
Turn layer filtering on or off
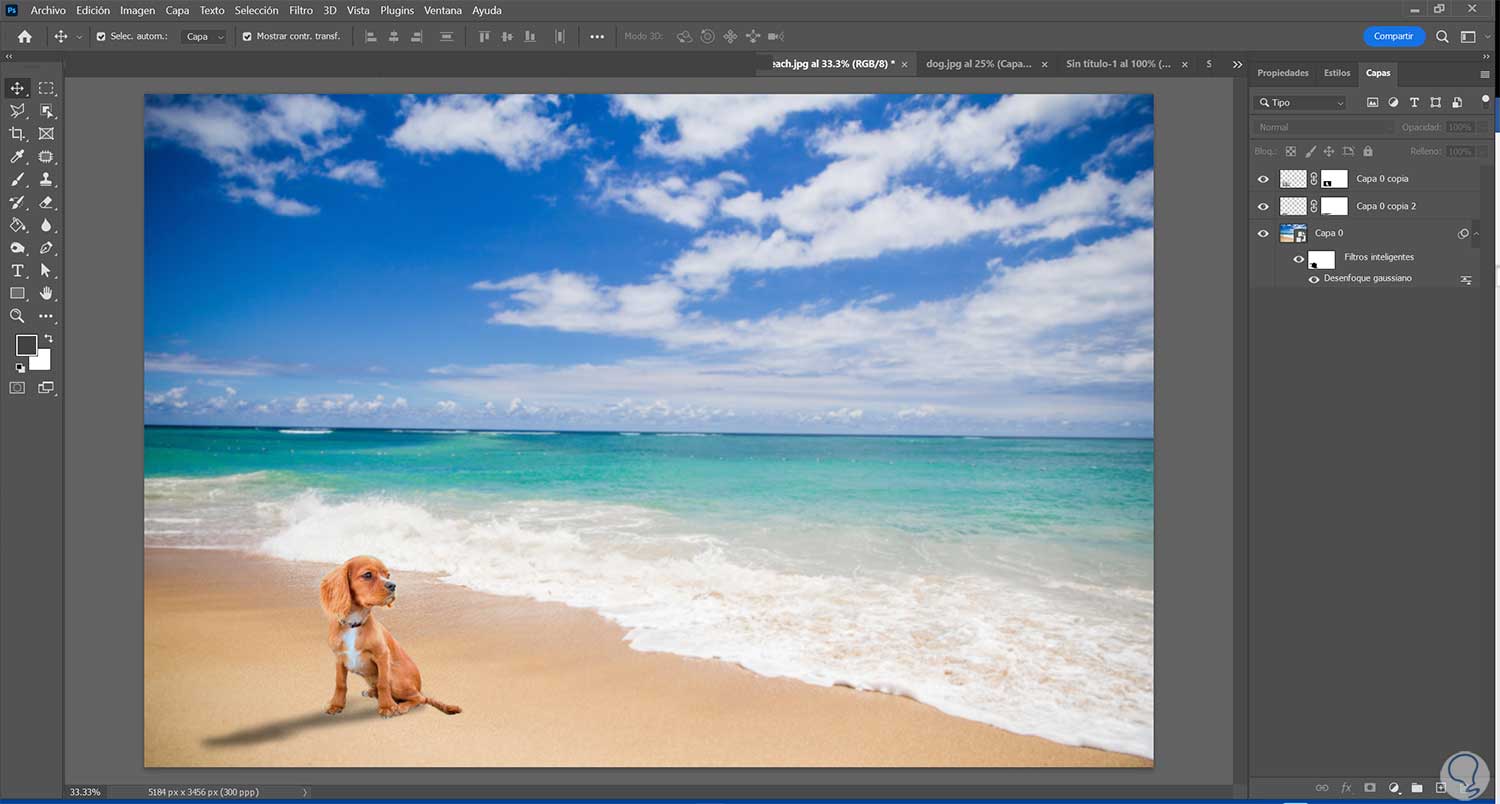click(1486, 100)
